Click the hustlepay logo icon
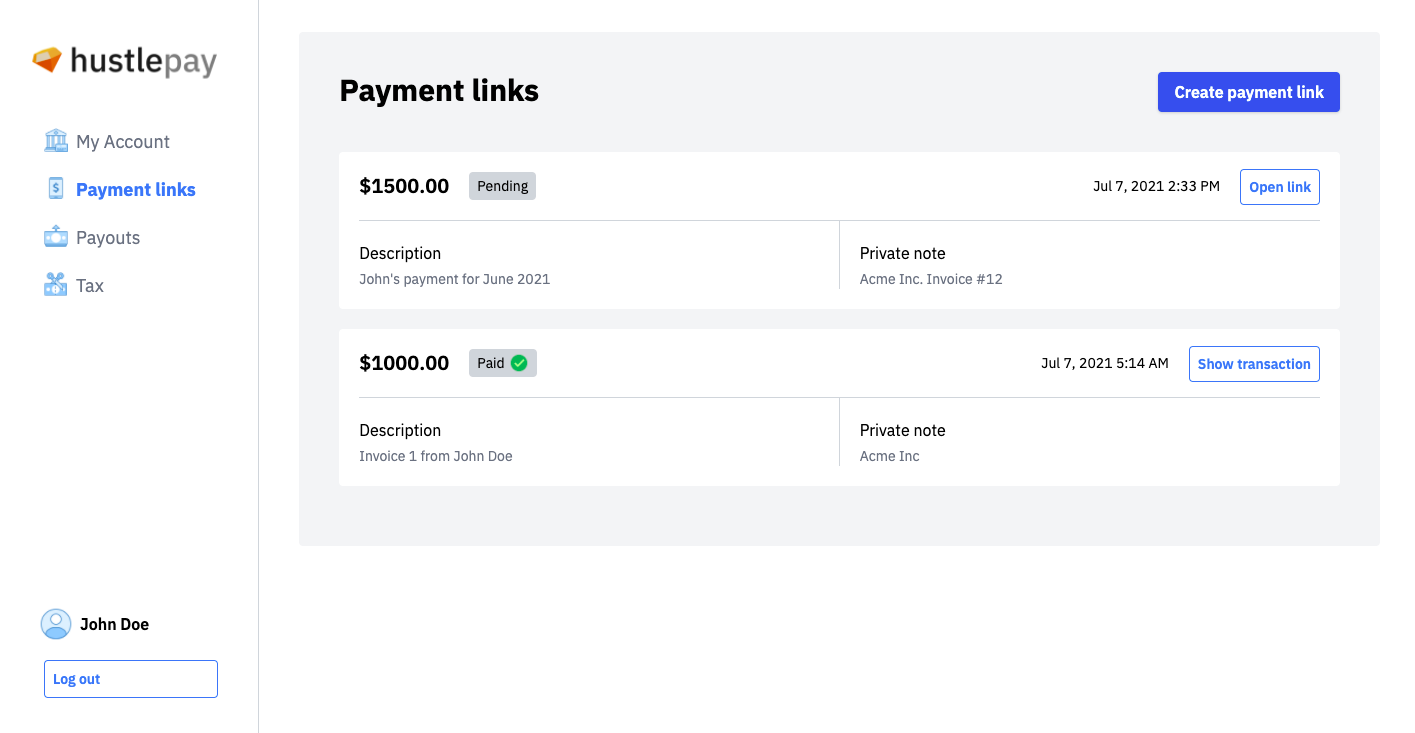The width and height of the screenshot is (1415, 733). point(47,60)
